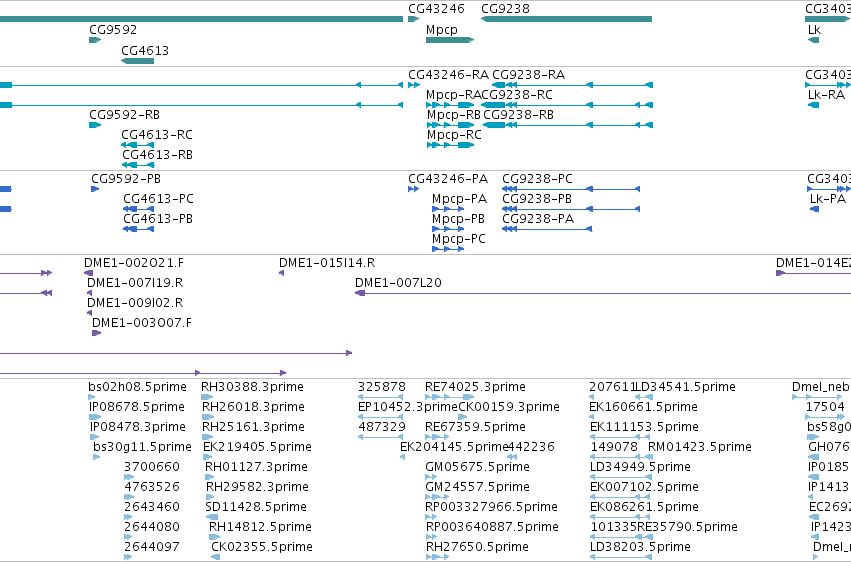
Task: Click the EK219405.5prime EST label
Action: [x=257, y=448]
